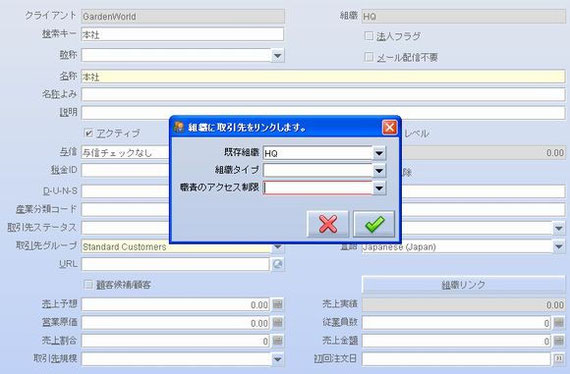570x374 pixels.
Task: Open calculator for 営業原価 field
Action: [277, 323]
